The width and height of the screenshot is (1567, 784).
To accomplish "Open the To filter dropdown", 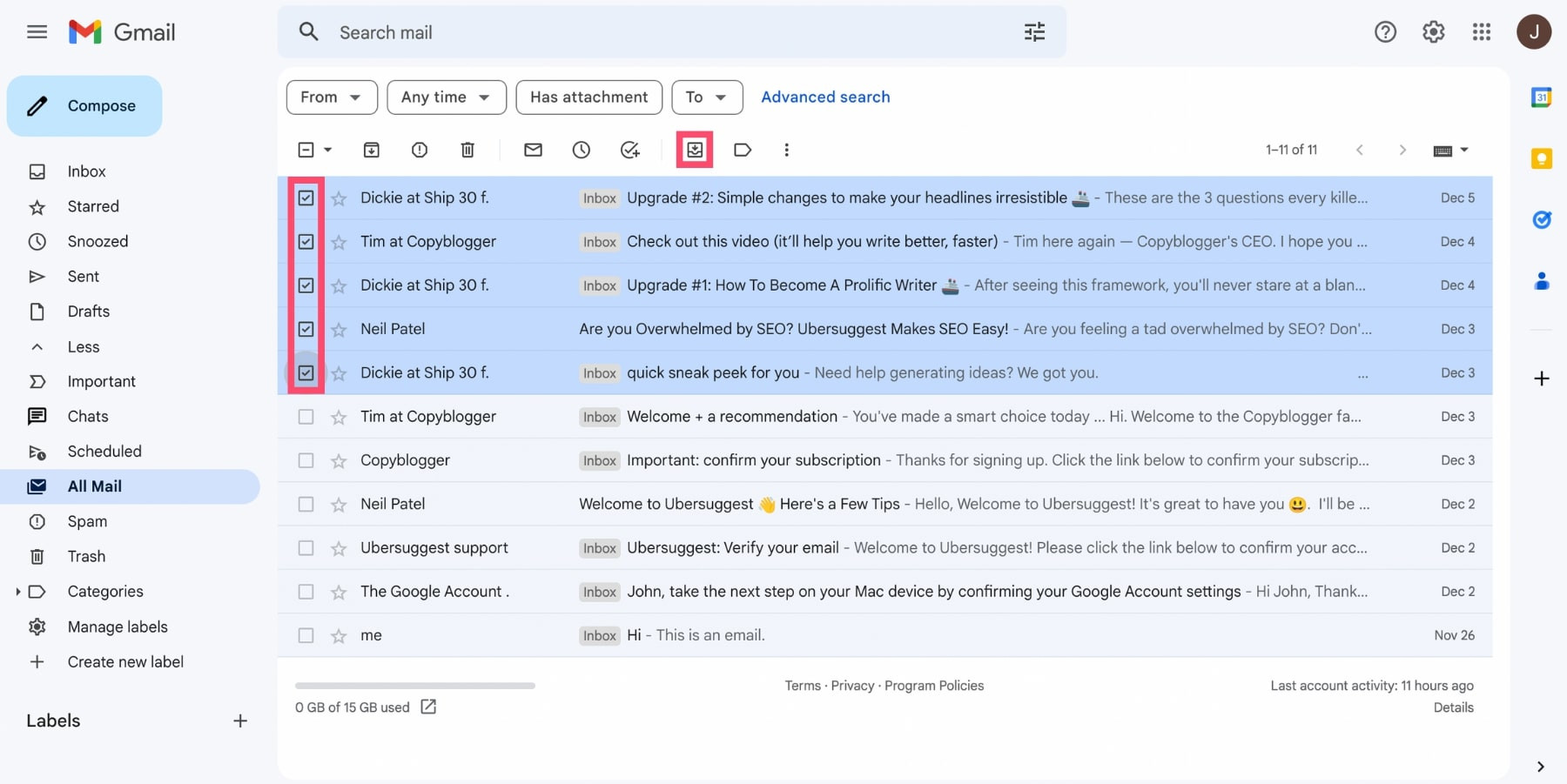I will point(707,97).
